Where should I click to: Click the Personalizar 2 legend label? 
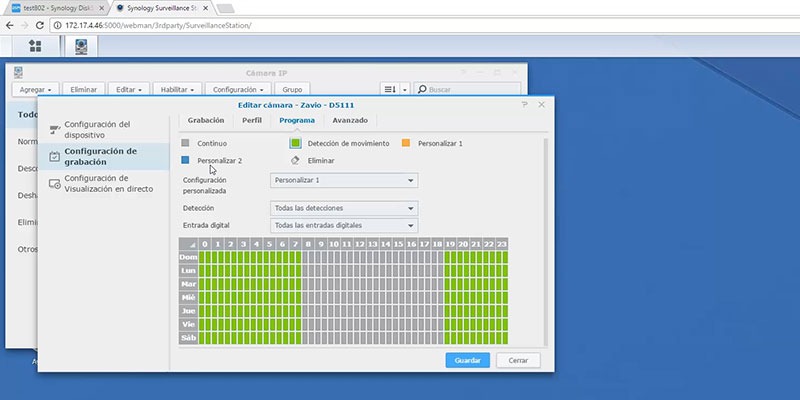(x=219, y=160)
